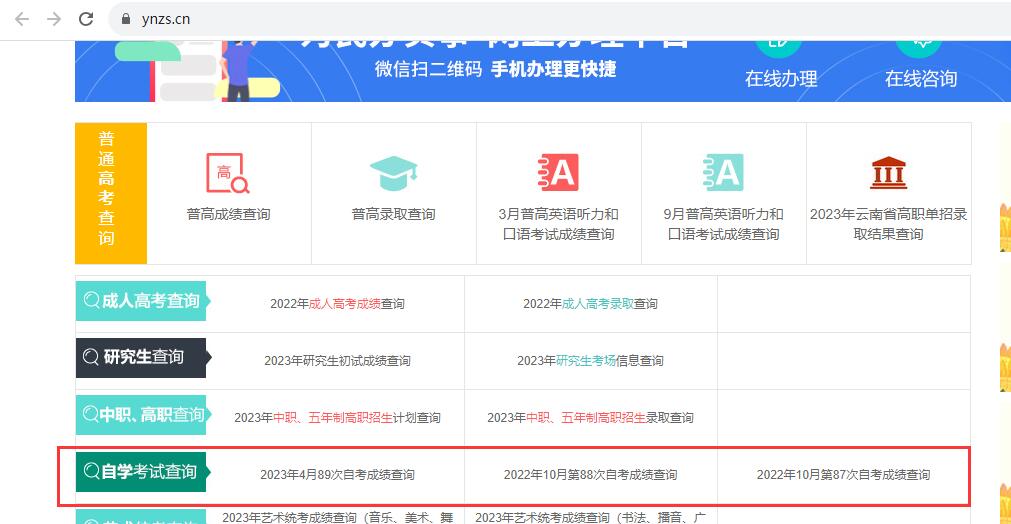This screenshot has width=1011, height=524.
Task: Select the 成人高考查询 category tab
Action: tap(141, 301)
